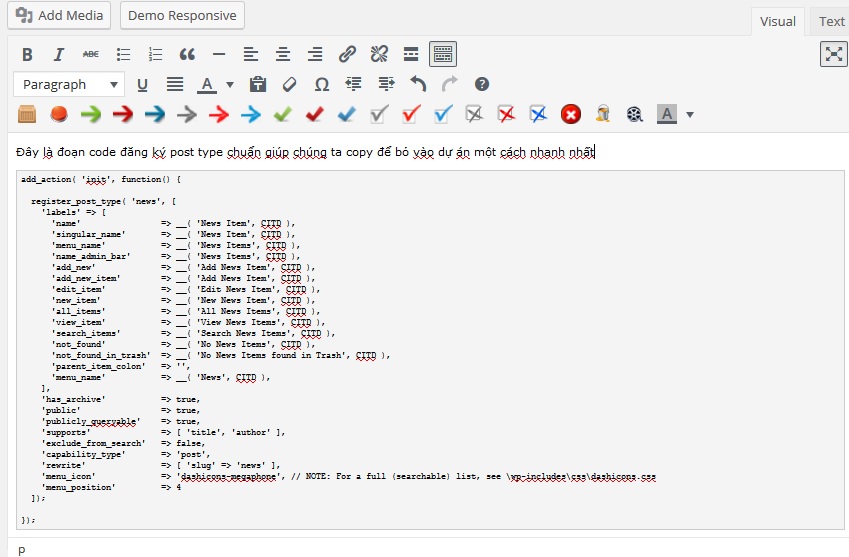This screenshot has height=557, width=849.
Task: Click the Demo Responsive button
Action: pos(182,15)
